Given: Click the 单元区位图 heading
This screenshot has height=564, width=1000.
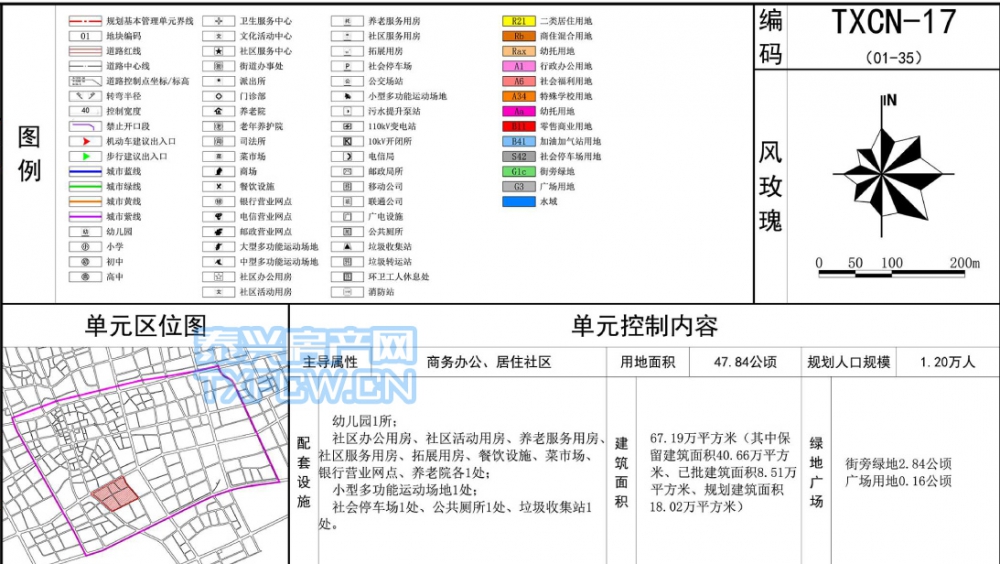Looking at the screenshot, I should pyautogui.click(x=146, y=326).
